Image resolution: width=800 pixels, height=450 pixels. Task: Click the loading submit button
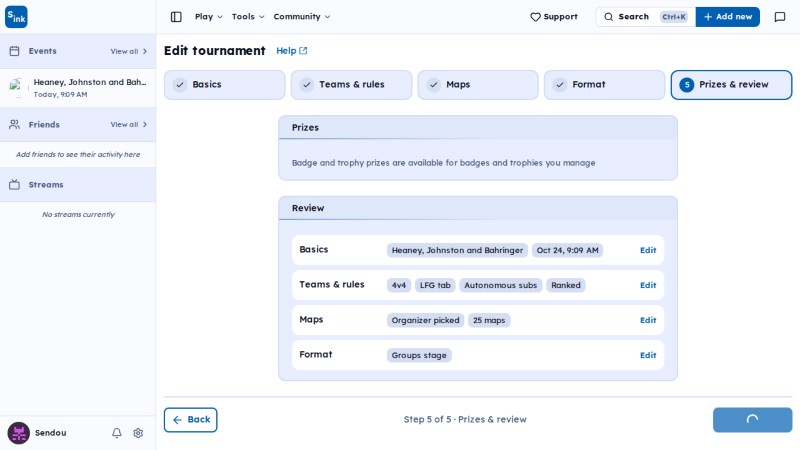coord(753,419)
